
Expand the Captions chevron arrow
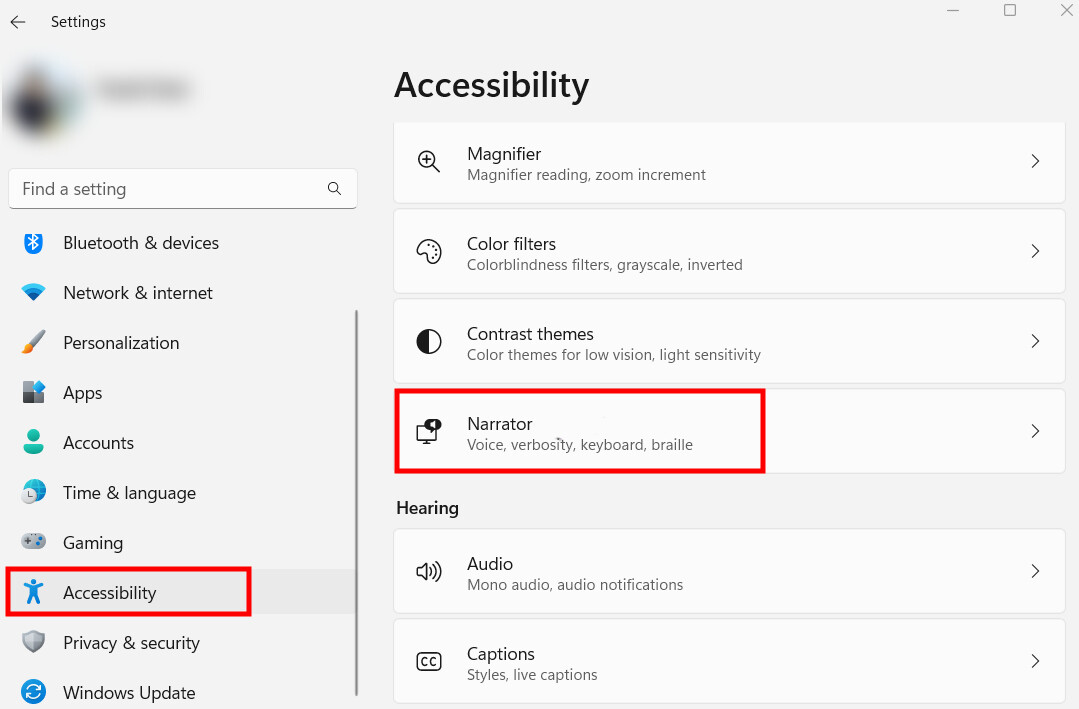(1035, 662)
